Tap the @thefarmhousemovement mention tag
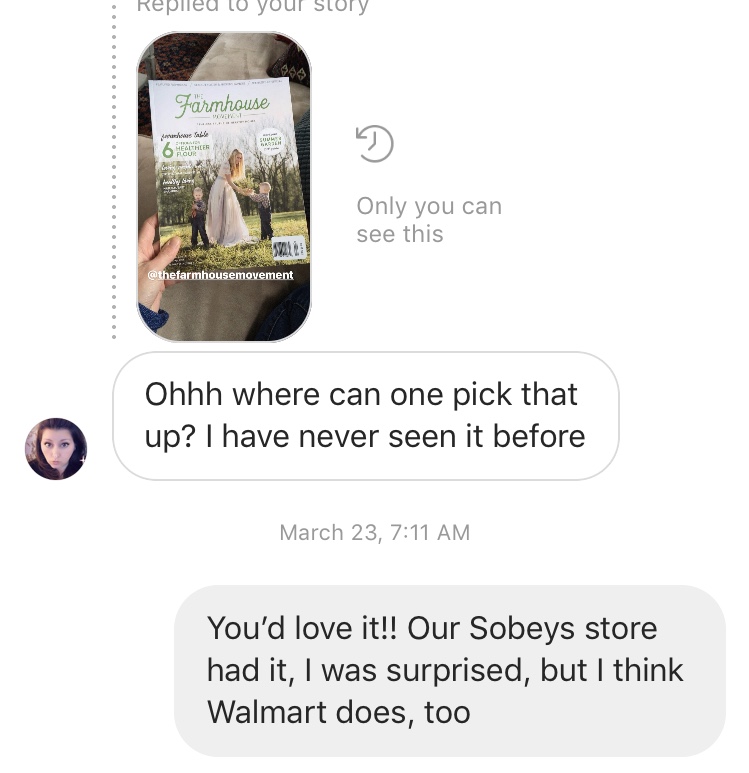 220,275
